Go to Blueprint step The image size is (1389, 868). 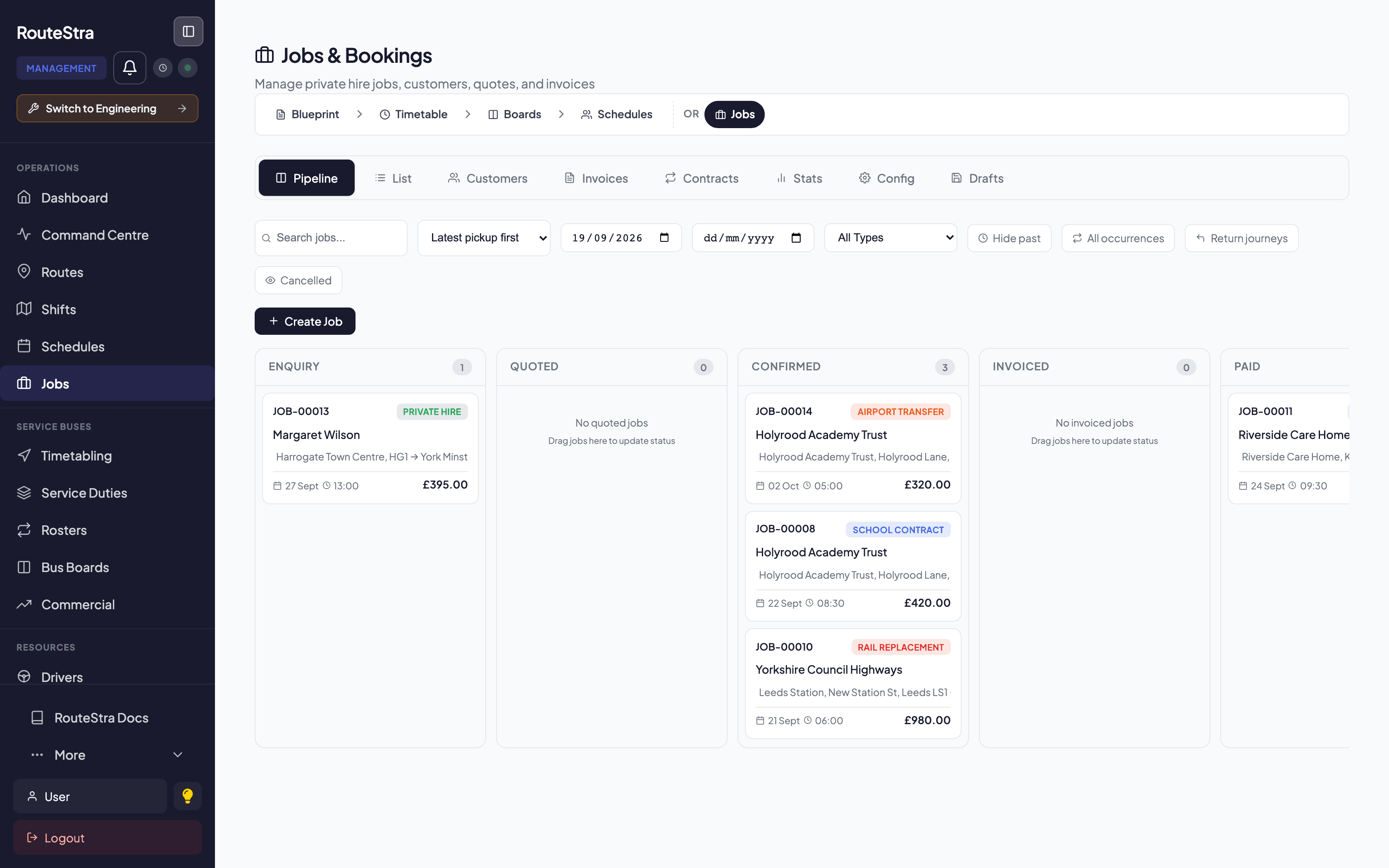pos(308,114)
